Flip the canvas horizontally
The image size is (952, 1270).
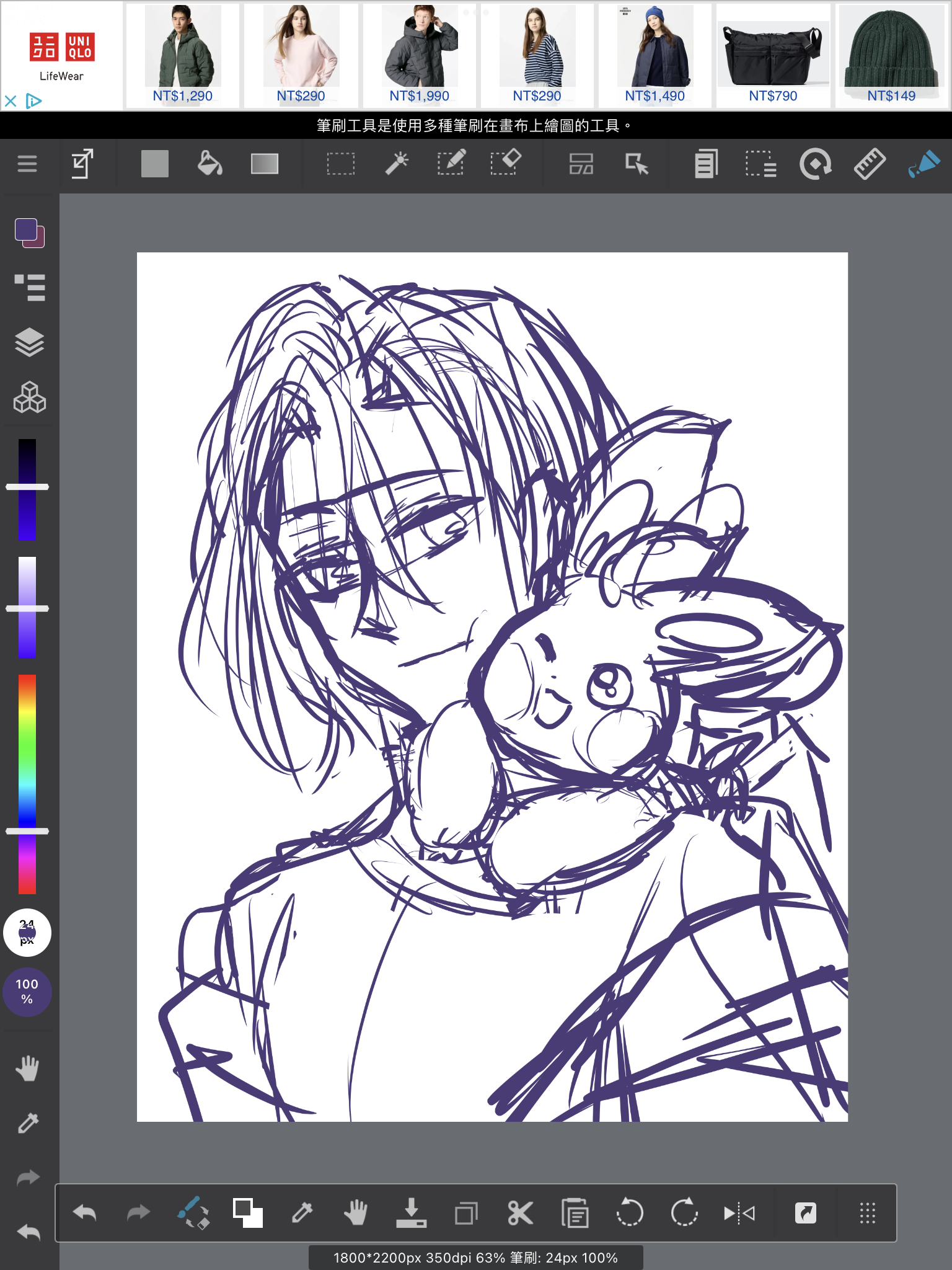click(x=739, y=1213)
